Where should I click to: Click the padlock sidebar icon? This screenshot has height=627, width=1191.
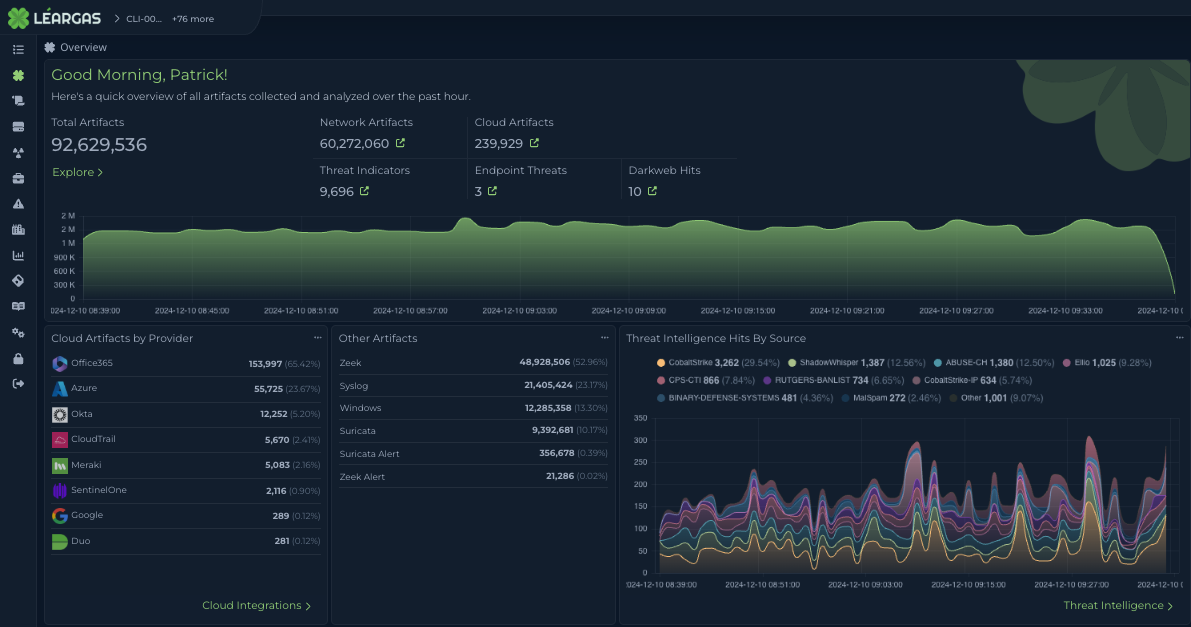pyautogui.click(x=18, y=358)
